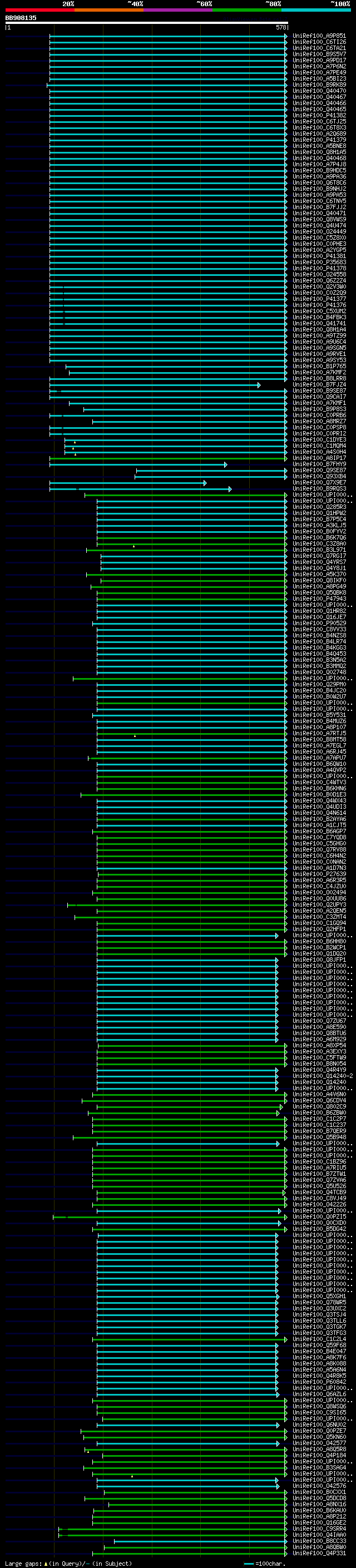Open hit UniRef100_A9P851

[319, 36]
